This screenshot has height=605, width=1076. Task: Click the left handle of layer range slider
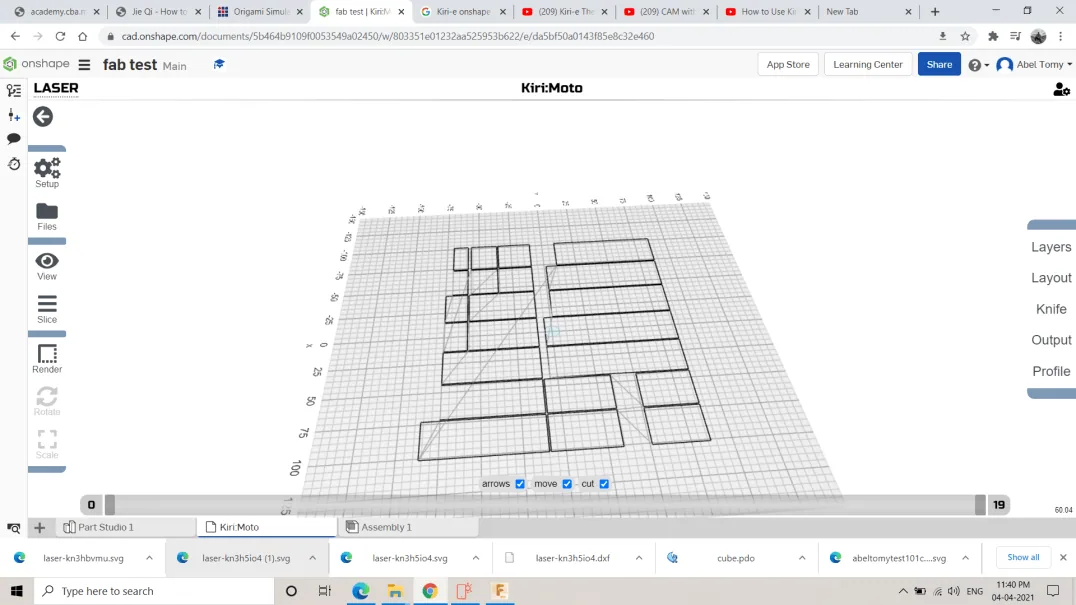pyautogui.click(x=110, y=505)
